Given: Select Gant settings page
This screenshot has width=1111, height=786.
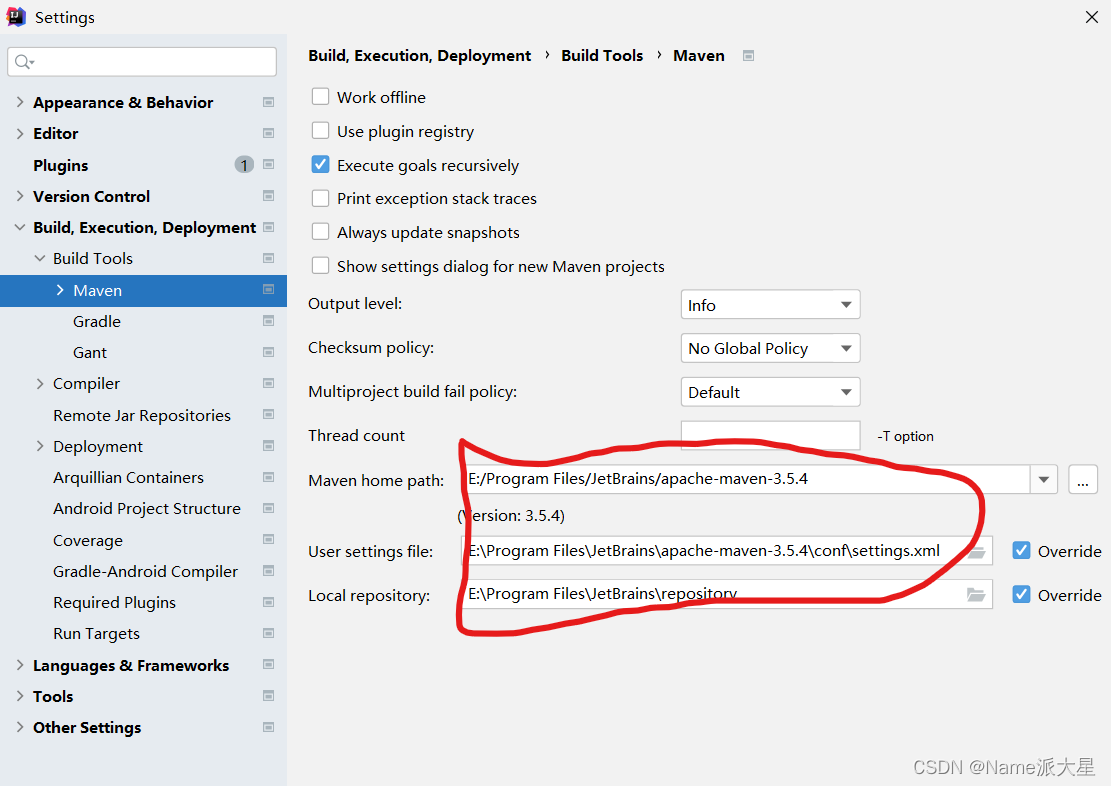Looking at the screenshot, I should (x=89, y=352).
